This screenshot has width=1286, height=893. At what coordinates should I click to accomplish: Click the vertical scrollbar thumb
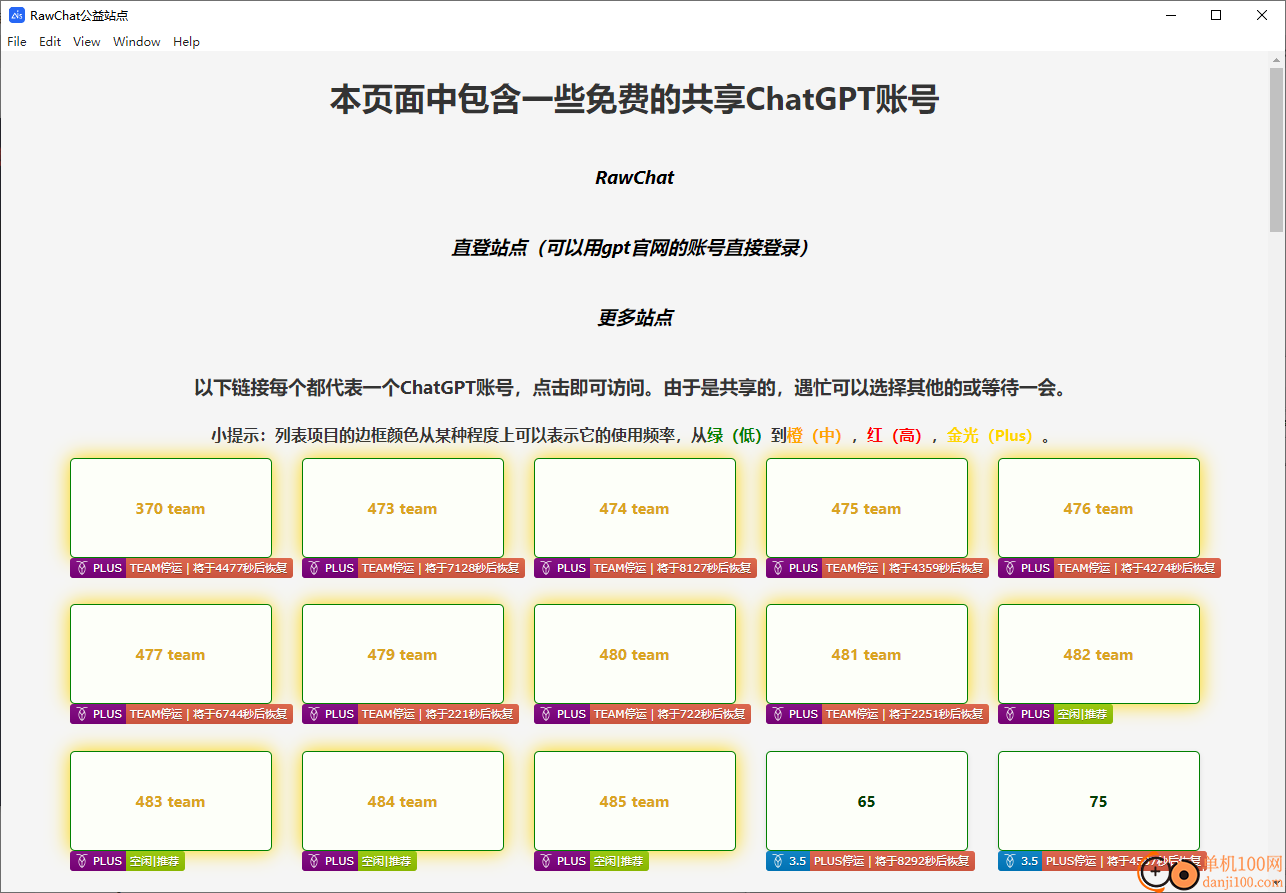tap(1277, 150)
